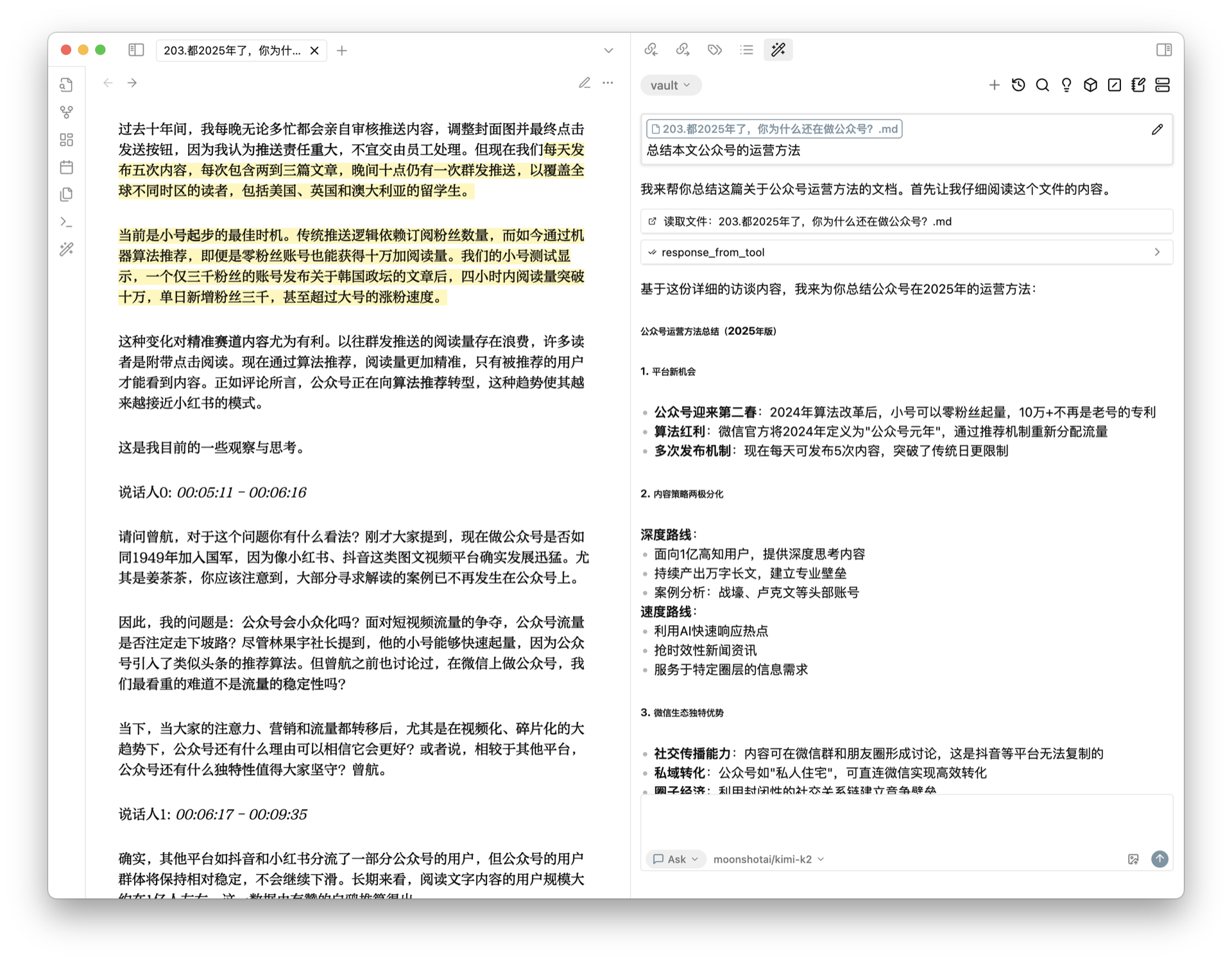Viewport: 1232px width, 962px height.
Task: Click bullet 利用AI快速响应热点
Action: [711, 631]
